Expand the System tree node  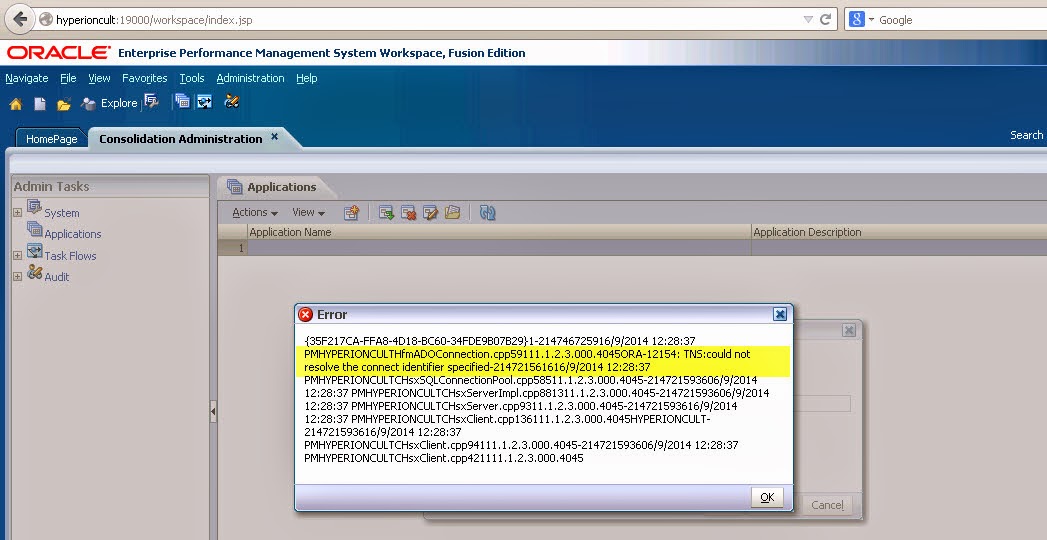click(17, 213)
